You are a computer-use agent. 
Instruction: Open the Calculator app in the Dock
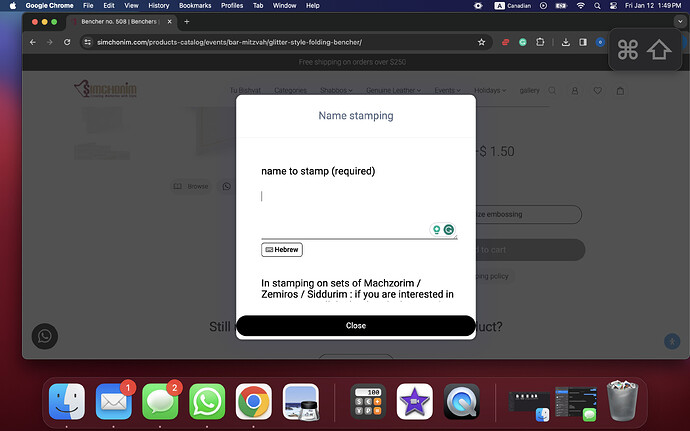(x=368, y=402)
